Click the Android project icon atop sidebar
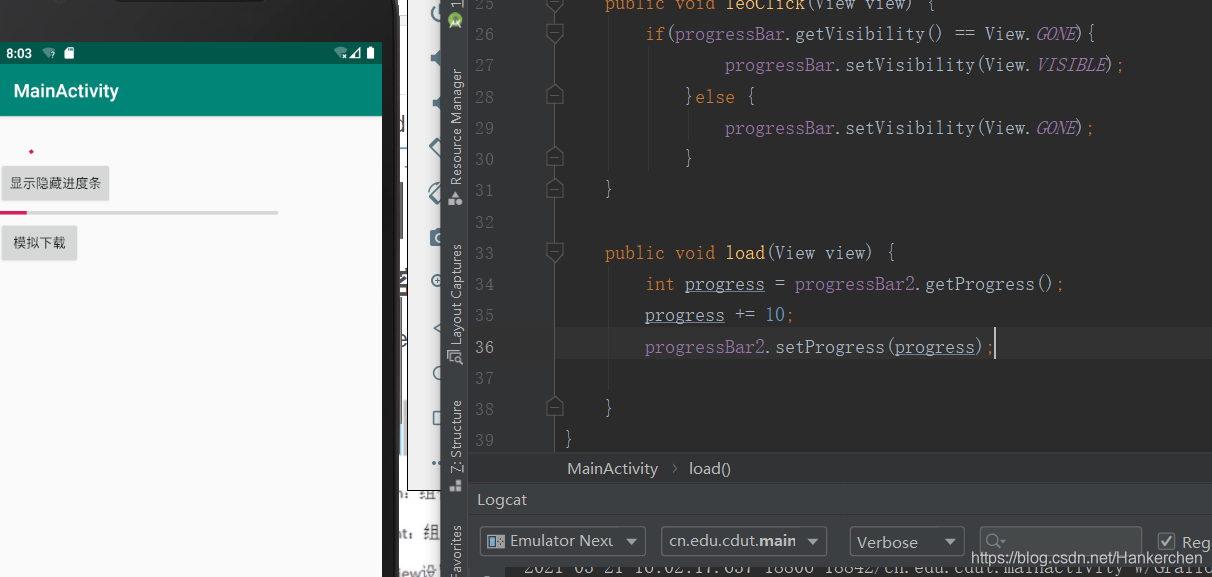The image size is (1212, 577). pyautogui.click(x=456, y=18)
